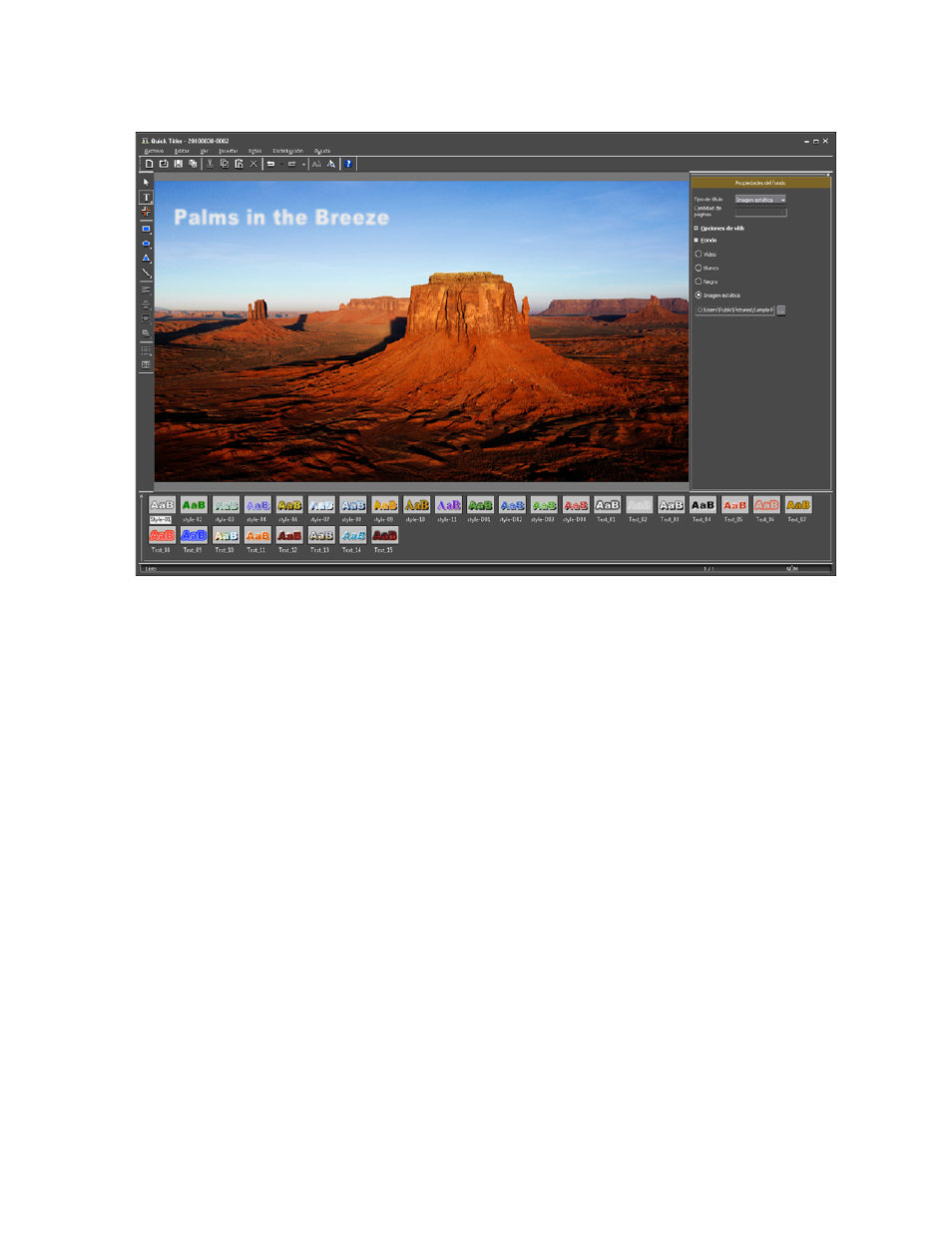952x1233 pixels.
Task: Select the Line drawing tool
Action: [146, 273]
